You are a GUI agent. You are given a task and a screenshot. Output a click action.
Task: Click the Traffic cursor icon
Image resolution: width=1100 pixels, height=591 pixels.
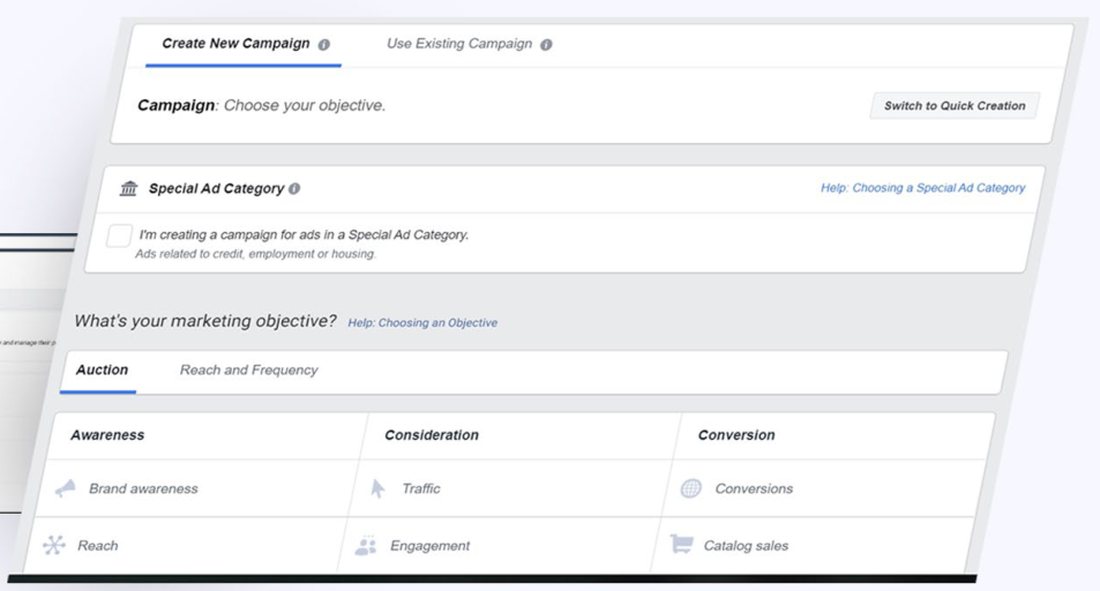pos(377,489)
